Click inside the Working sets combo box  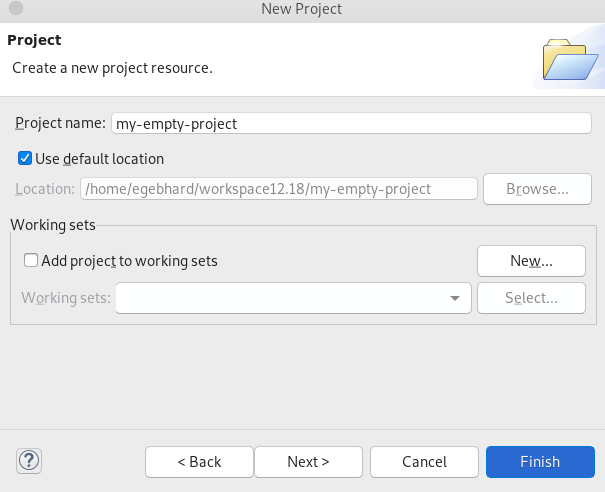point(280,298)
